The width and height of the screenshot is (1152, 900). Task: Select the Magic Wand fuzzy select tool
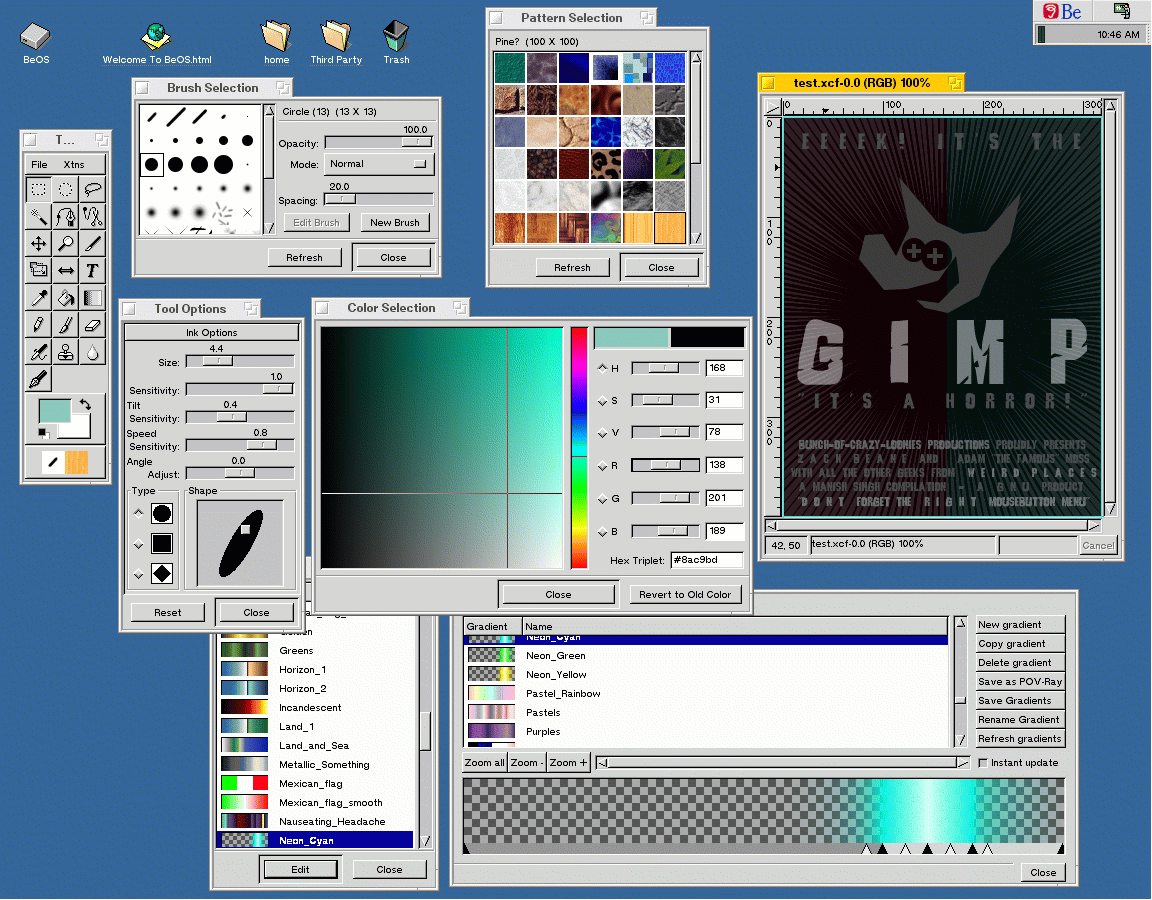click(38, 217)
